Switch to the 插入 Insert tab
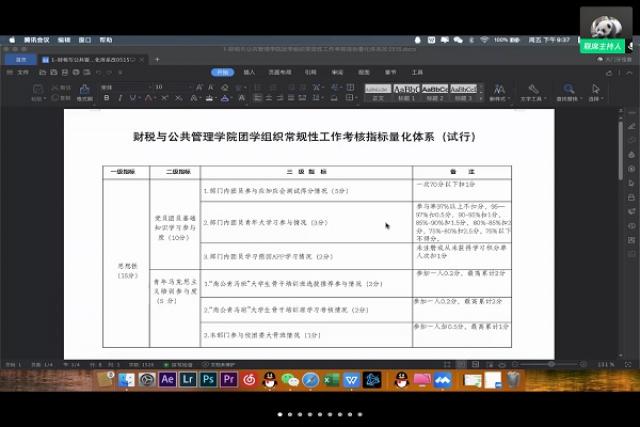 (x=249, y=72)
